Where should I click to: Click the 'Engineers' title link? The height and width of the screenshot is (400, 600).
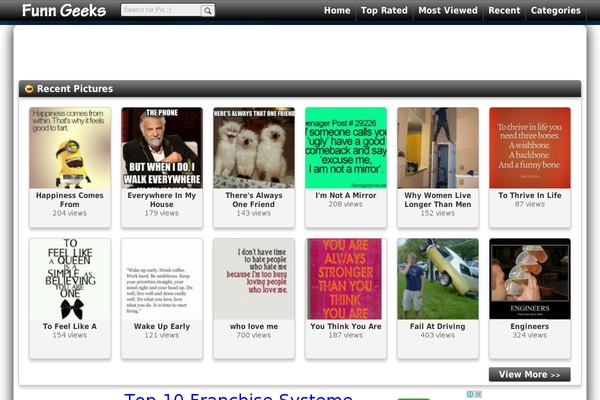(530, 327)
